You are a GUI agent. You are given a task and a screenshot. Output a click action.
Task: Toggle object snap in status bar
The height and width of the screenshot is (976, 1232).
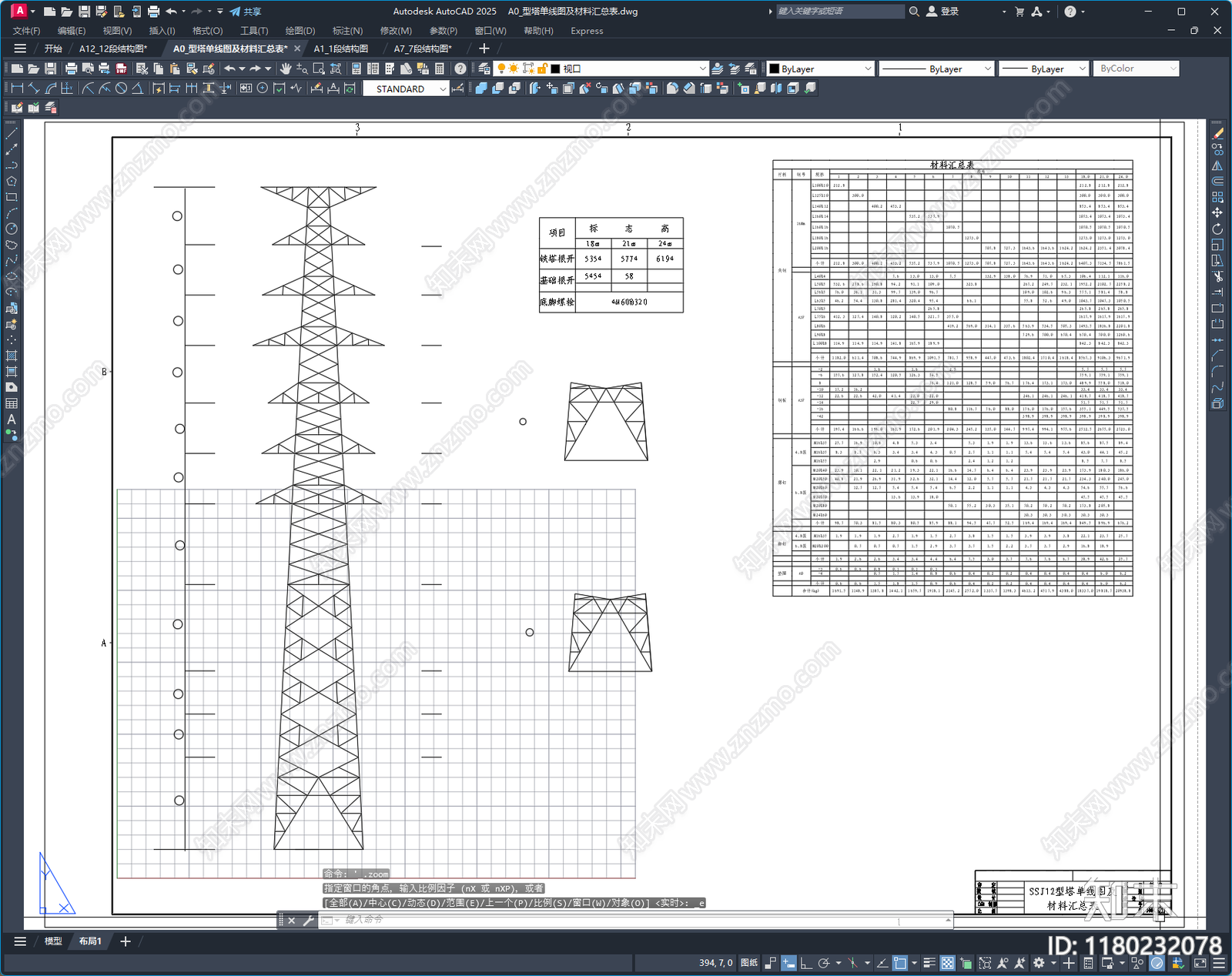899,963
